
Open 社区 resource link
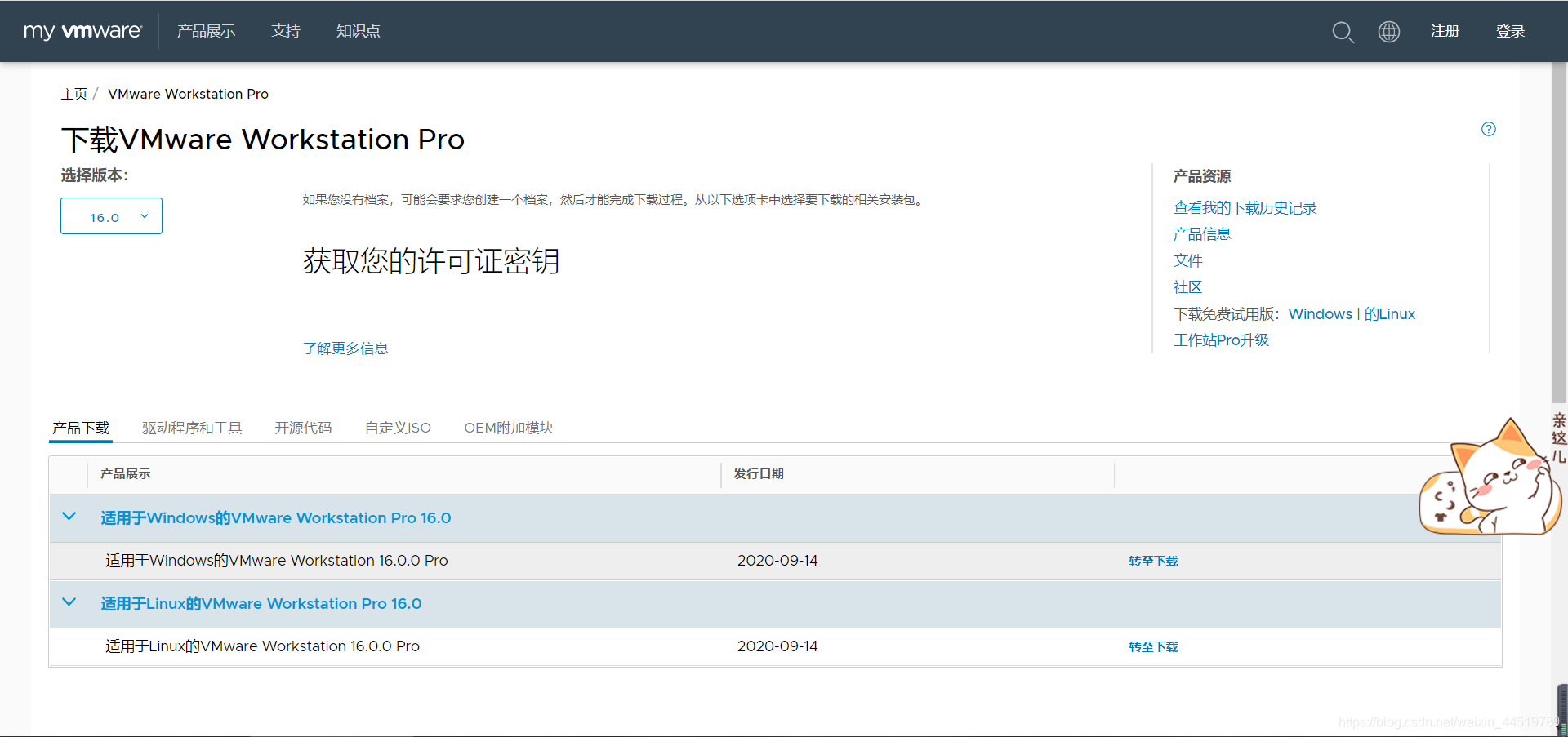(x=1187, y=287)
